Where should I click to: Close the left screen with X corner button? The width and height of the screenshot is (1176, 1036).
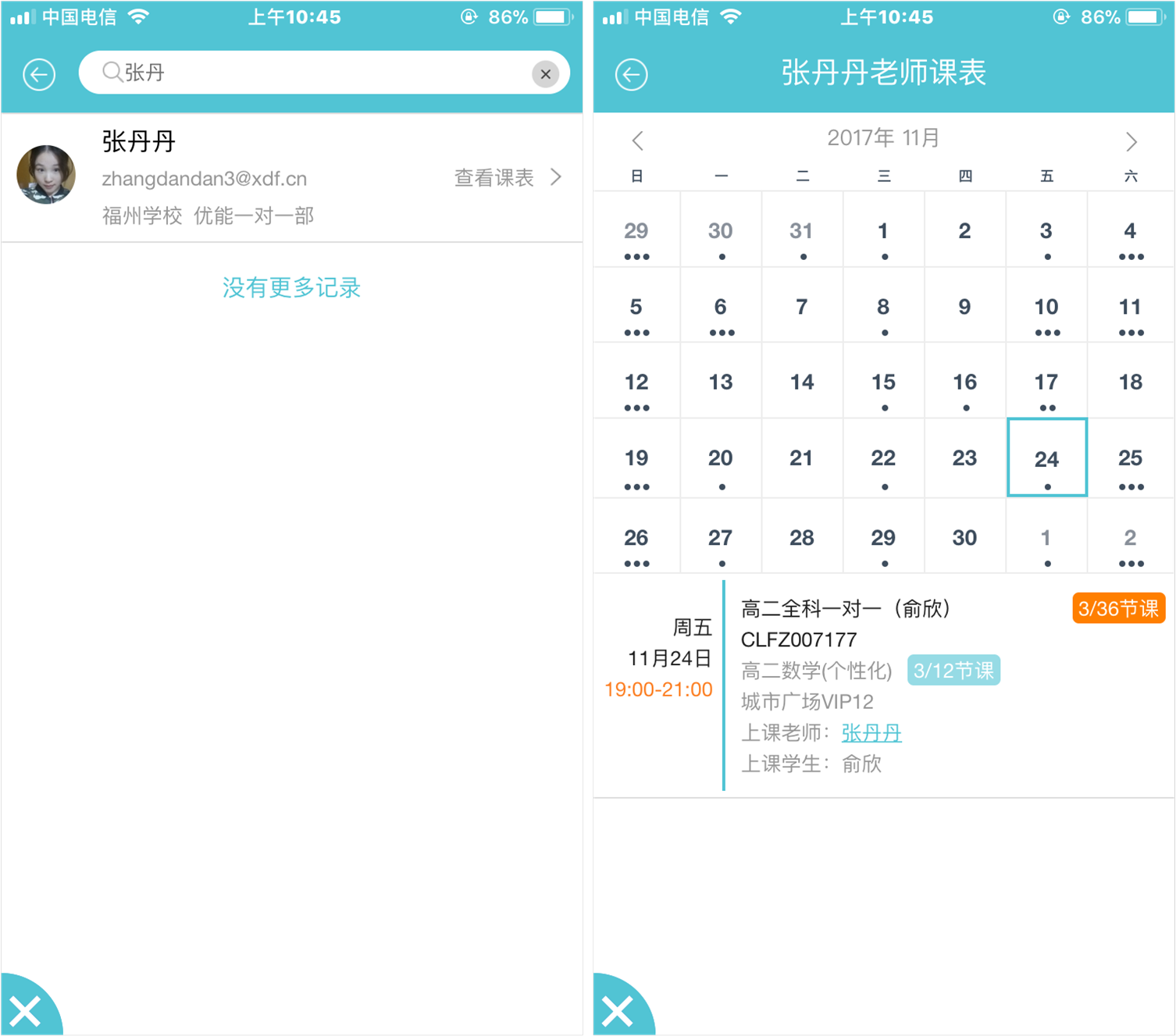25,1012
